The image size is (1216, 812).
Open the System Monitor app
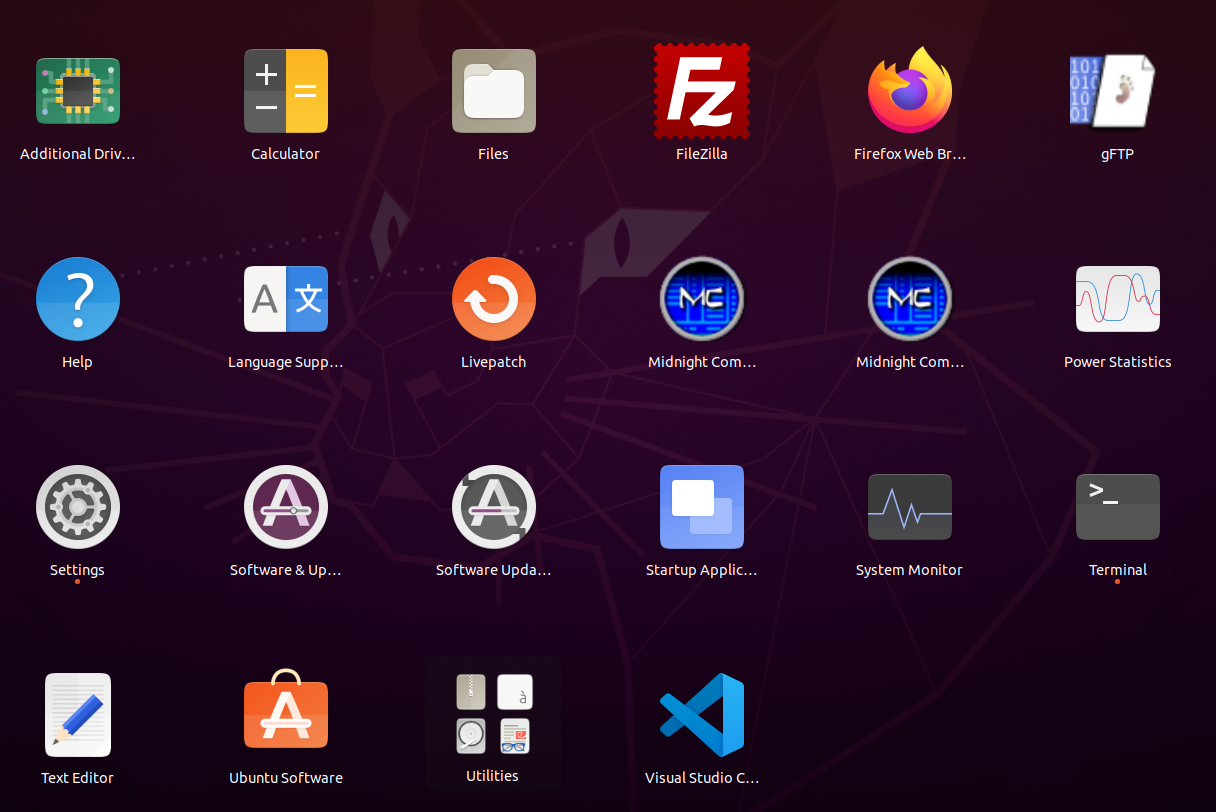910,507
